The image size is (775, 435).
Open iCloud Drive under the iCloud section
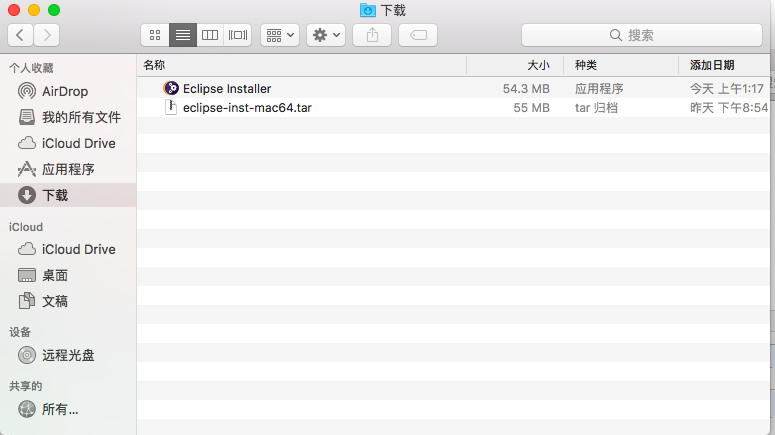67,249
